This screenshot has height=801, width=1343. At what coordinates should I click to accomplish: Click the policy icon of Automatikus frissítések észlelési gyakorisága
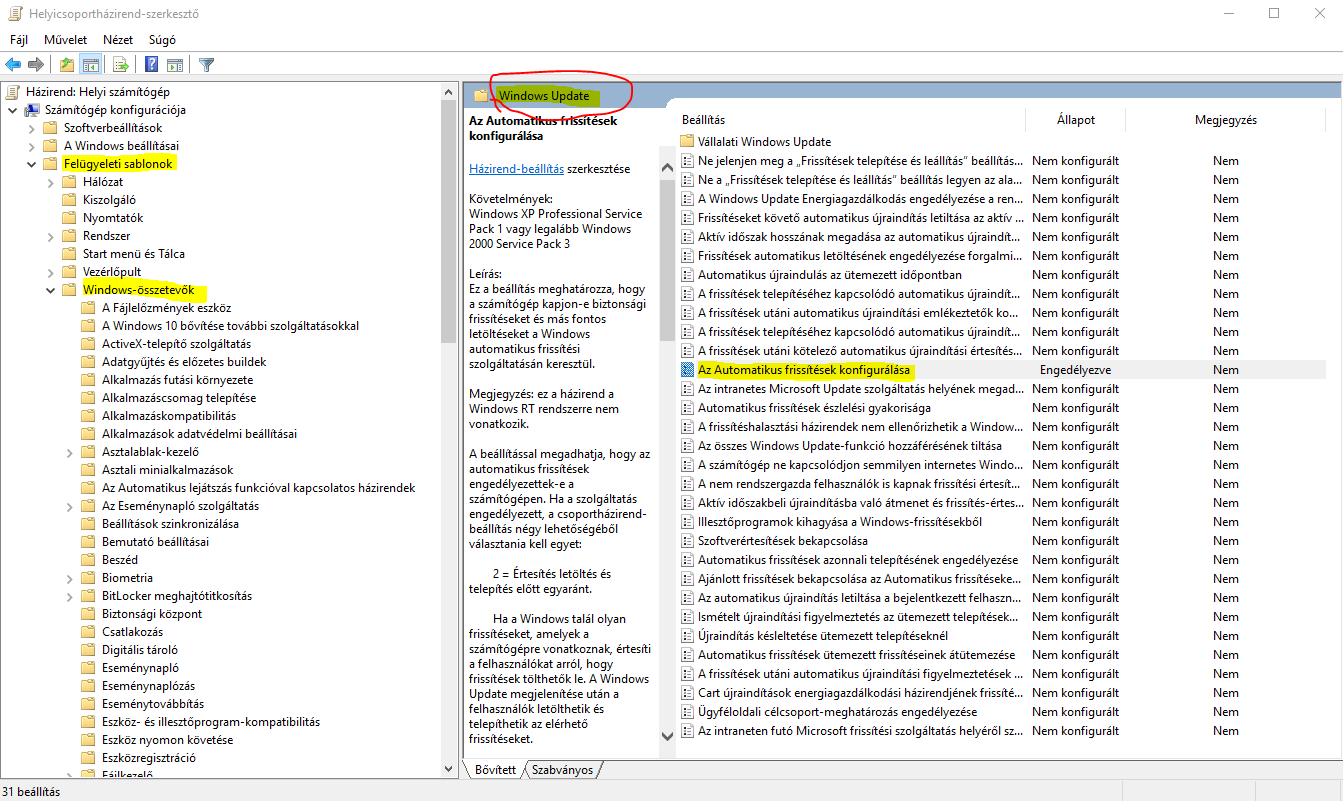coord(687,408)
